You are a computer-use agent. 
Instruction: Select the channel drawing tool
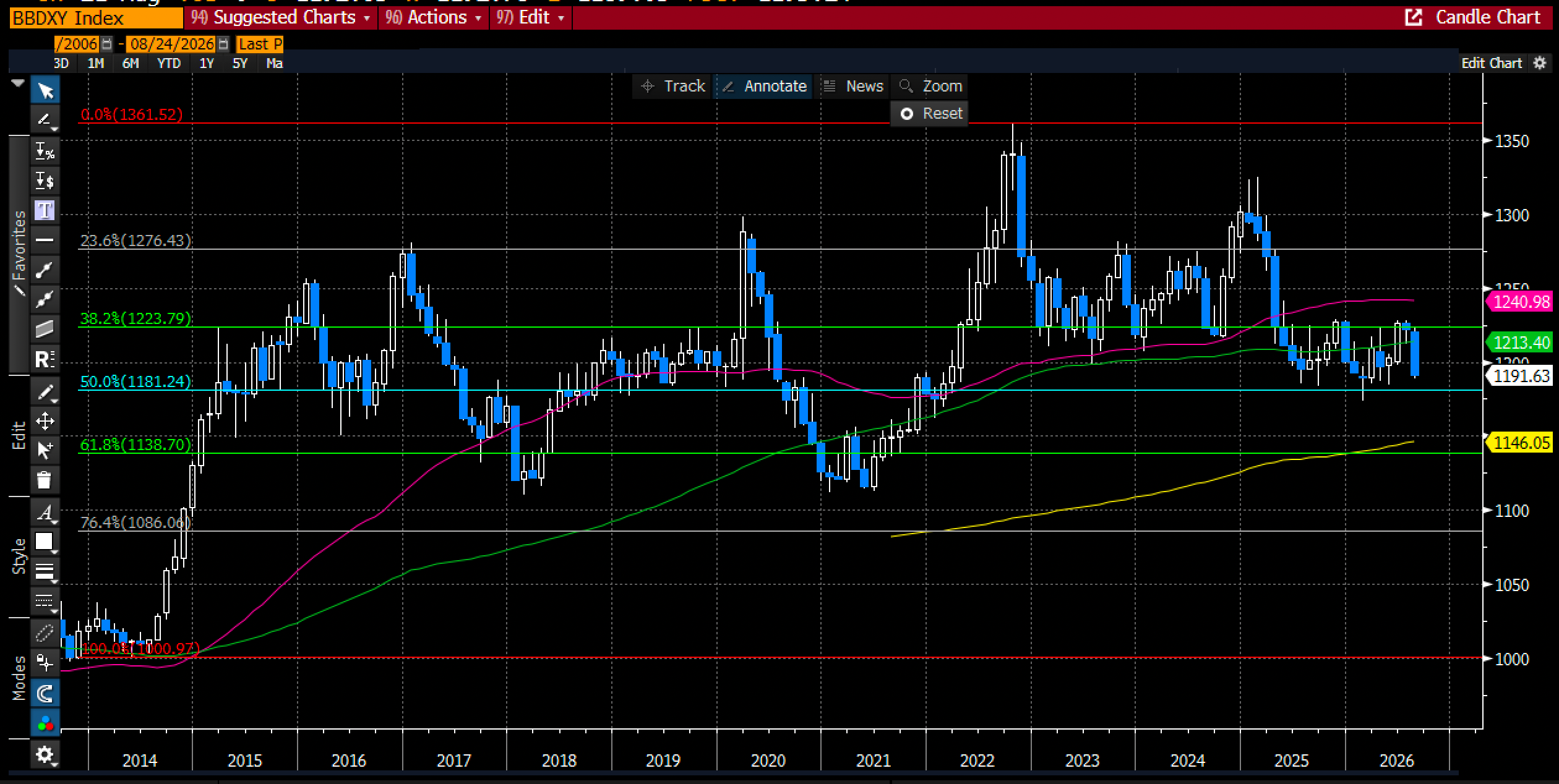45,329
